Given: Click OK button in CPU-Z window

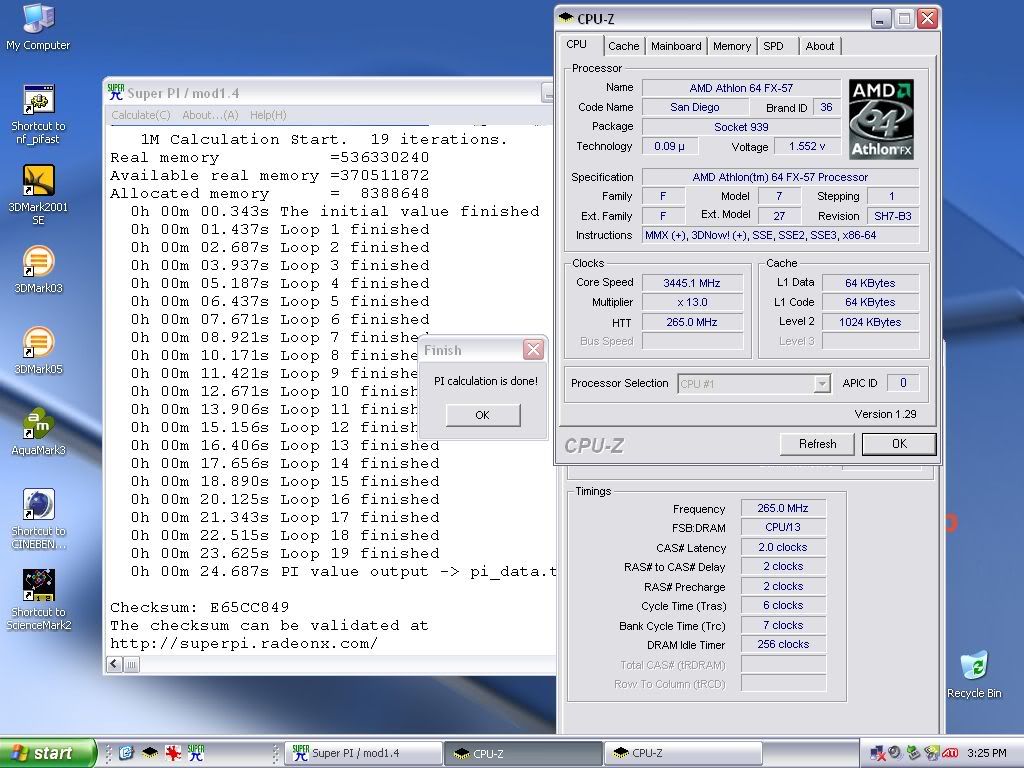Looking at the screenshot, I should (x=899, y=444).
